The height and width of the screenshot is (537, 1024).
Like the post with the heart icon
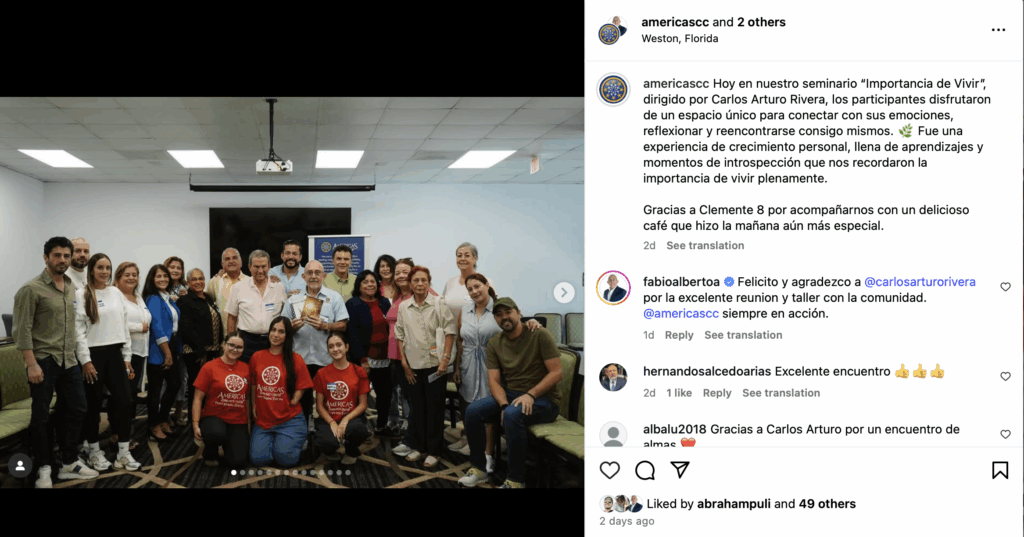(x=609, y=470)
